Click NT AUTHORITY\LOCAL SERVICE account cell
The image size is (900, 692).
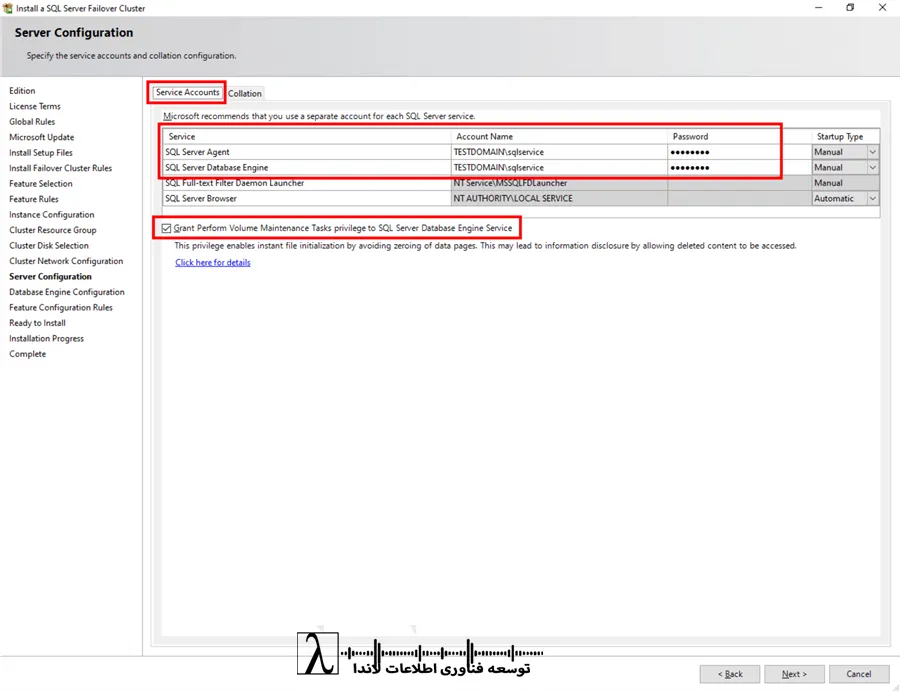(x=559, y=199)
